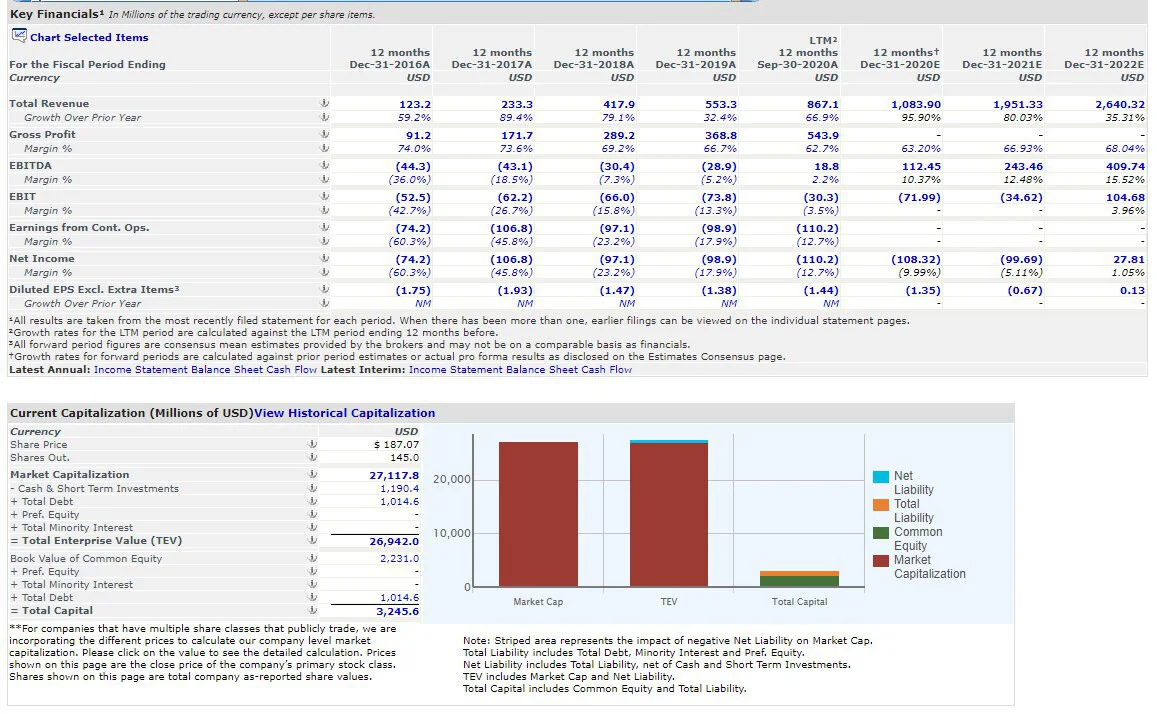Click pin icon of Margin % under Gross Profit
This screenshot has width=1157, height=714.
[324, 148]
